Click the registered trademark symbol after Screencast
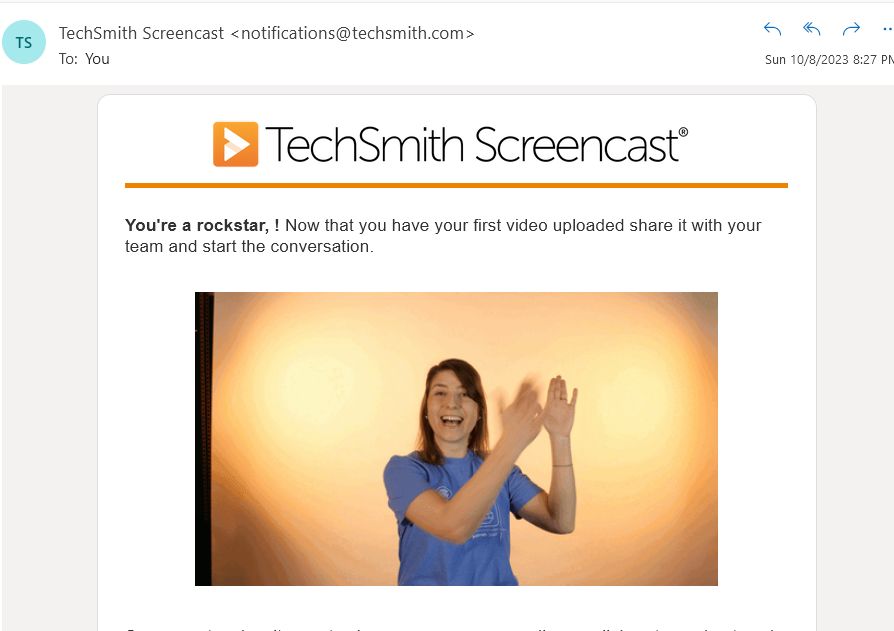Image resolution: width=894 pixels, height=631 pixels. [x=684, y=132]
